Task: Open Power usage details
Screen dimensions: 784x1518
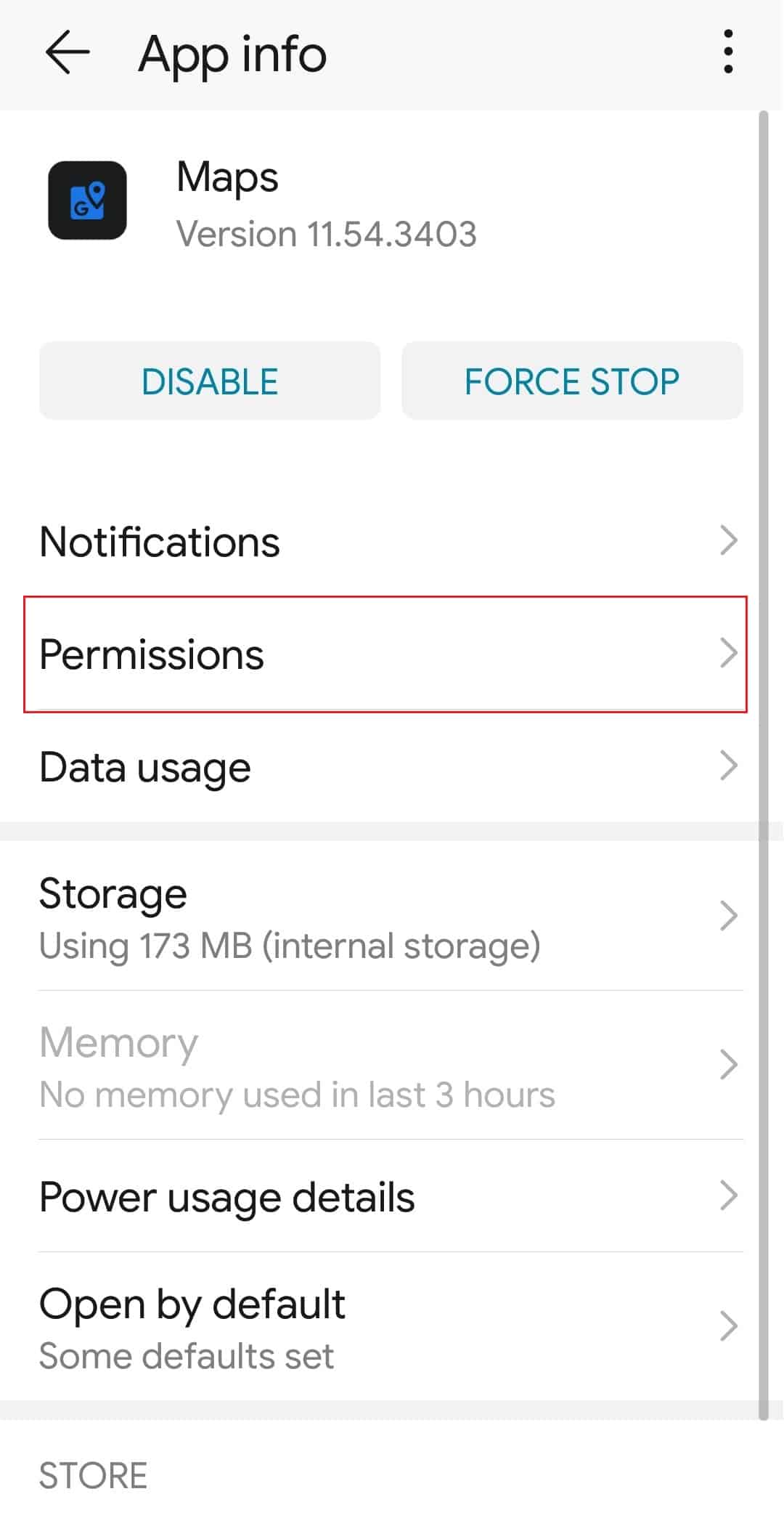Action: [x=391, y=1196]
